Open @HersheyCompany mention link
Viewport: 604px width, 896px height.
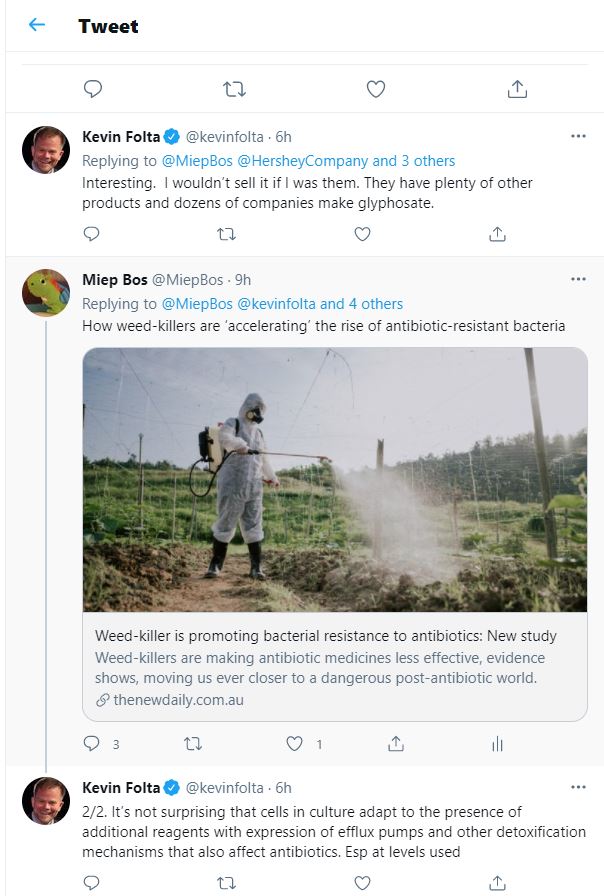302,161
